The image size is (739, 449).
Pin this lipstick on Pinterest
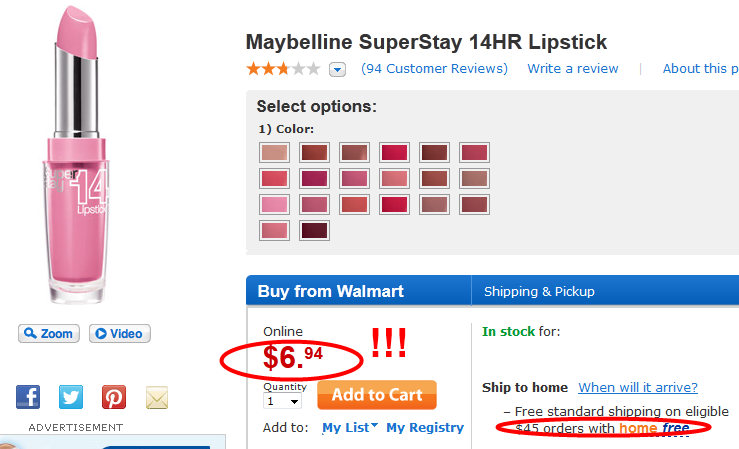[x=114, y=397]
